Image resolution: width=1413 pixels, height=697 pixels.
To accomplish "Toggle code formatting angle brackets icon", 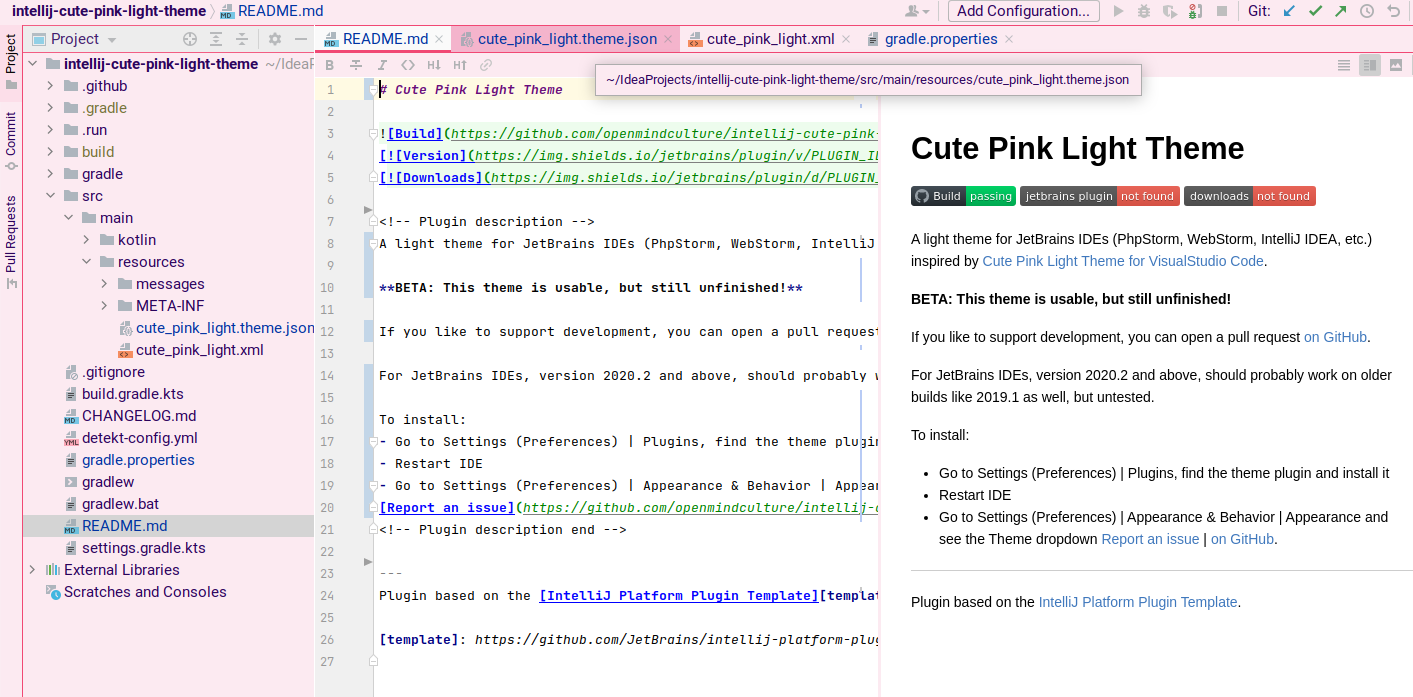I will click(x=408, y=65).
